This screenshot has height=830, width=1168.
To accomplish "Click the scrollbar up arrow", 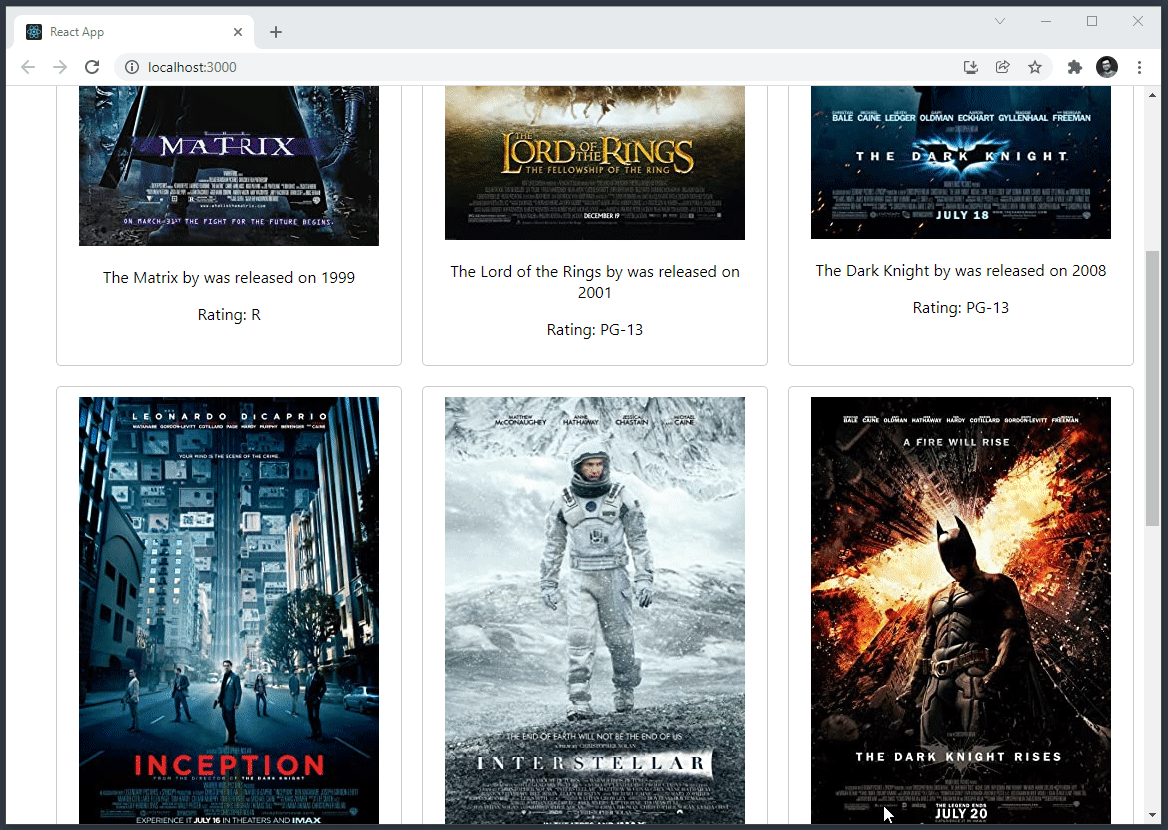I will point(1152,95).
